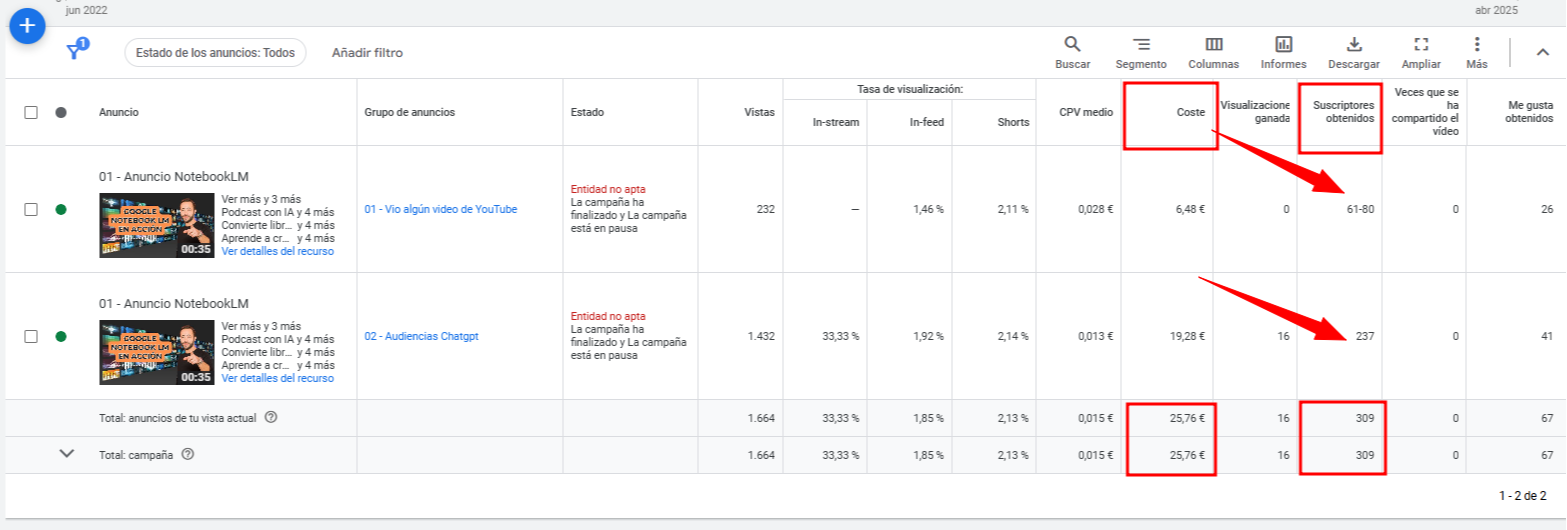This screenshot has height=530, width=1567.
Task: Expand the Total: campaña row chevron
Action: click(67, 454)
